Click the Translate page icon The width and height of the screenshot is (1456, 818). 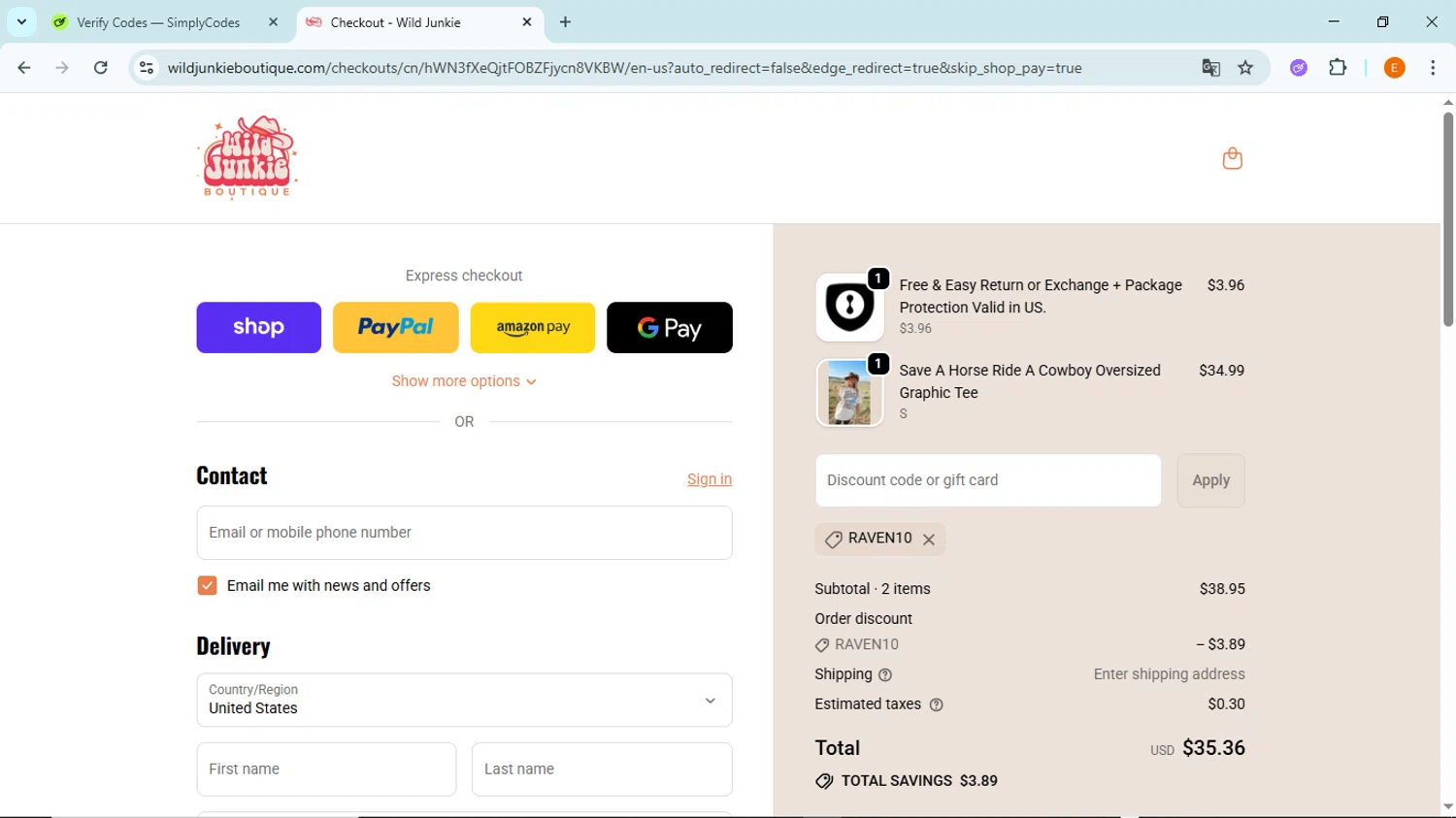(x=1210, y=68)
